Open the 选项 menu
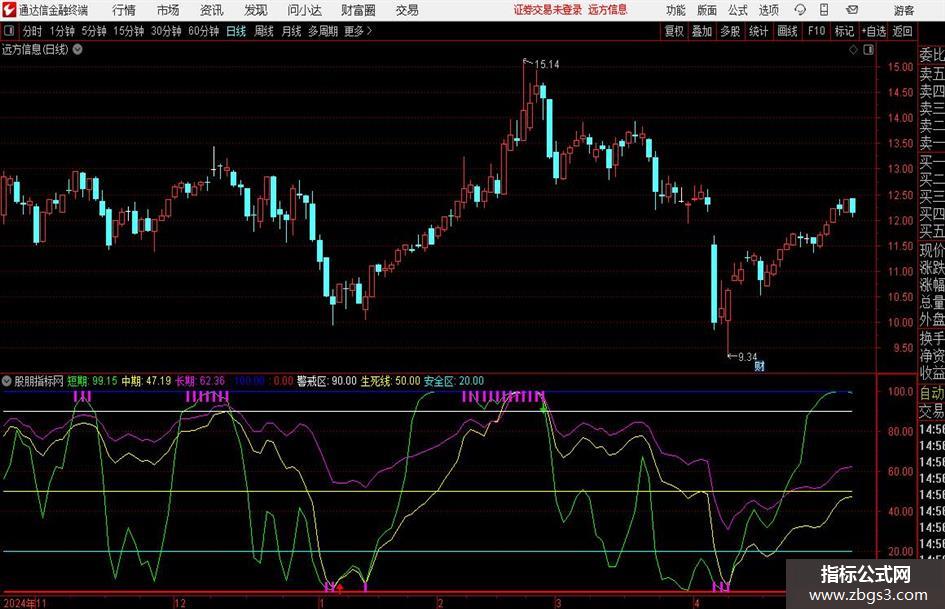Viewport: 945px width, 609px height. [x=768, y=10]
